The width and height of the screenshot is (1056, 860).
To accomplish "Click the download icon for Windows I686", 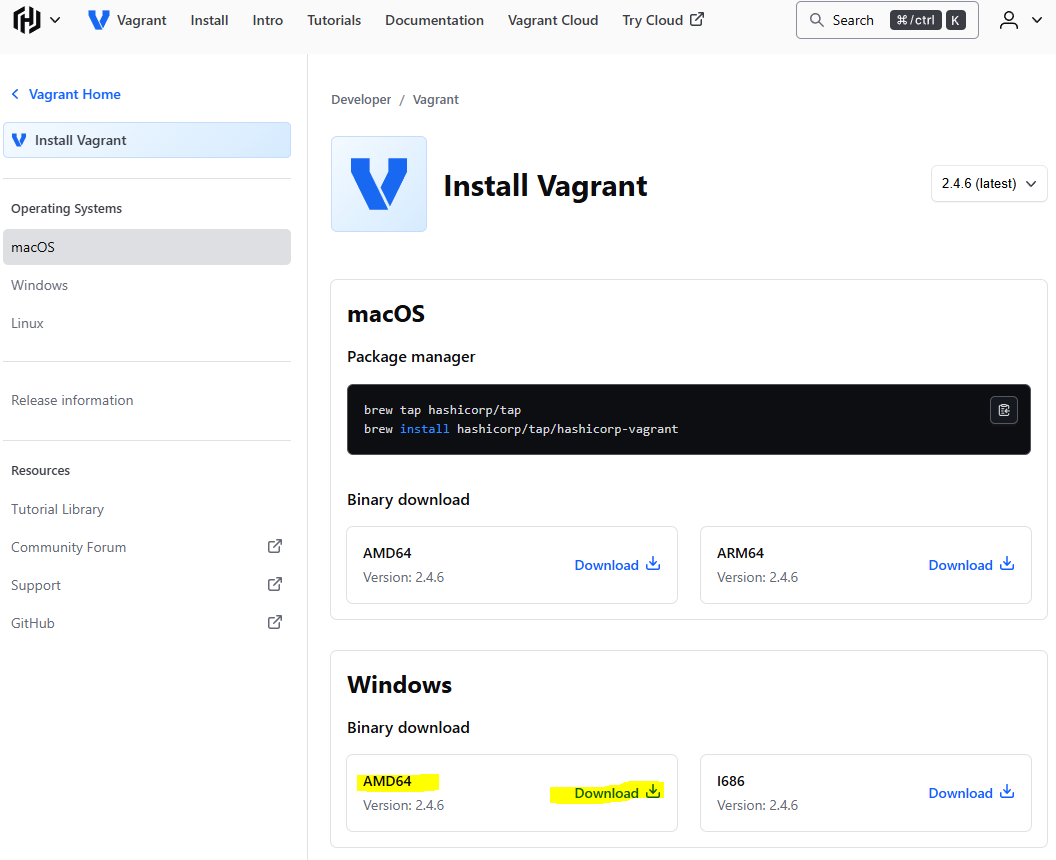I will pos(1007,792).
